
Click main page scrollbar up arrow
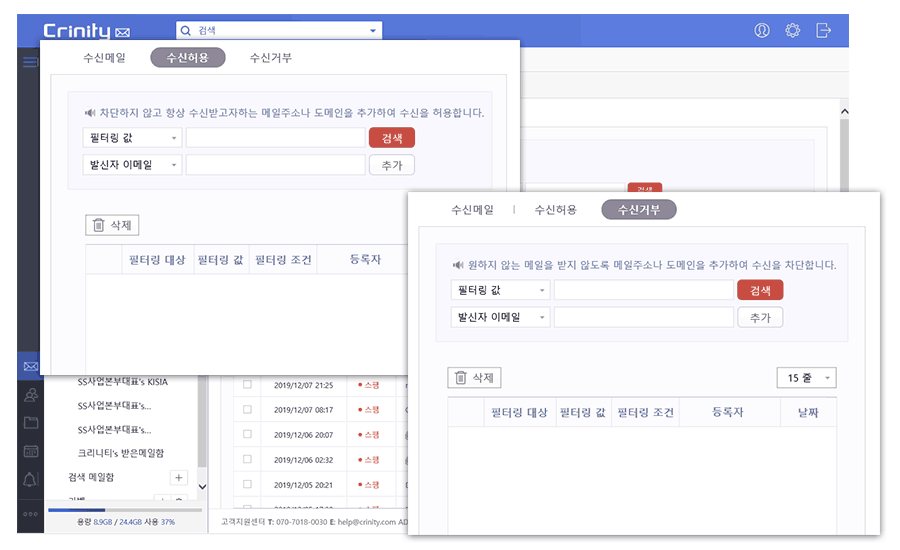(844, 111)
